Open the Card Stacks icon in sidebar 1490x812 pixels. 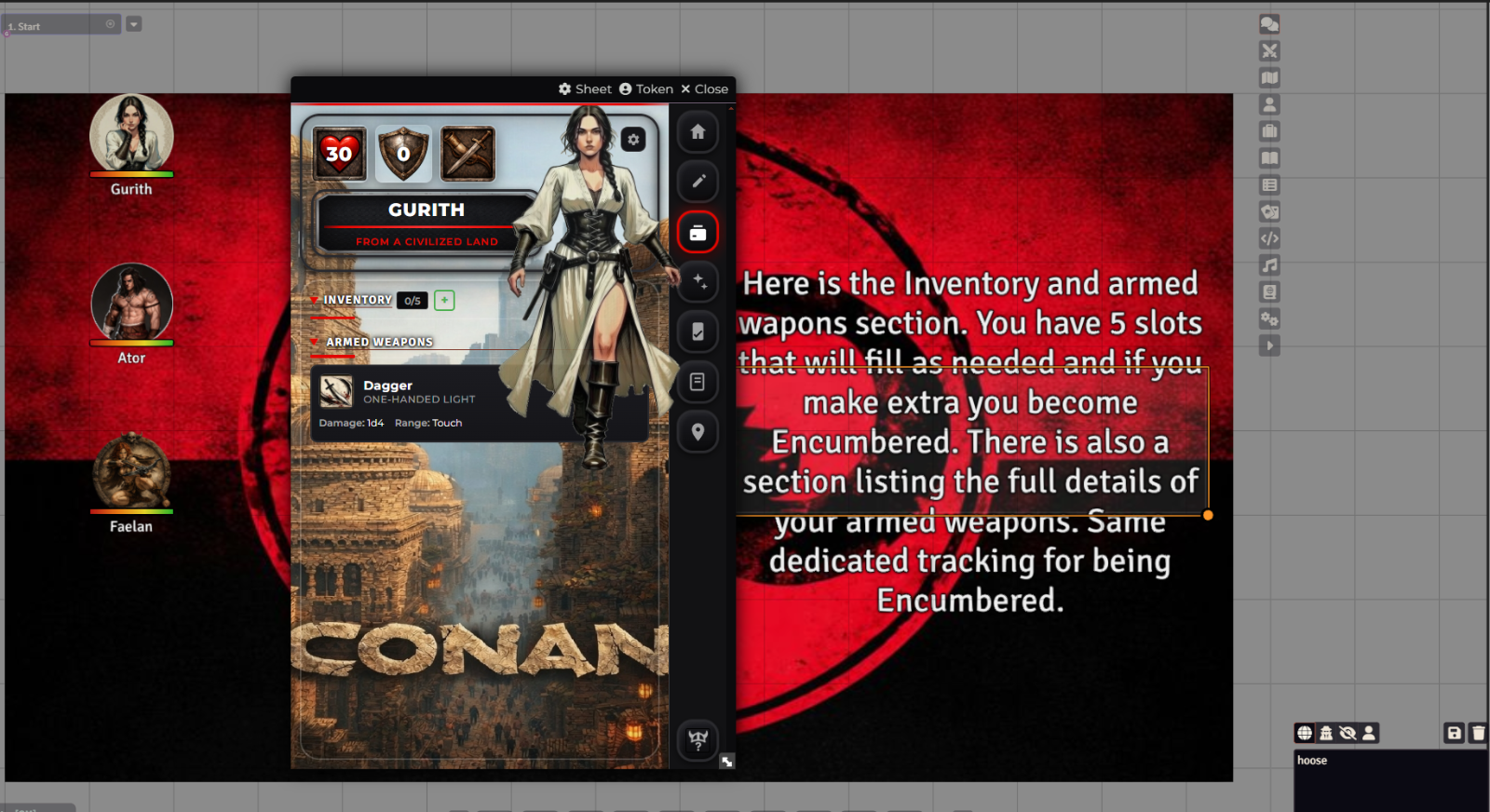(1269, 212)
